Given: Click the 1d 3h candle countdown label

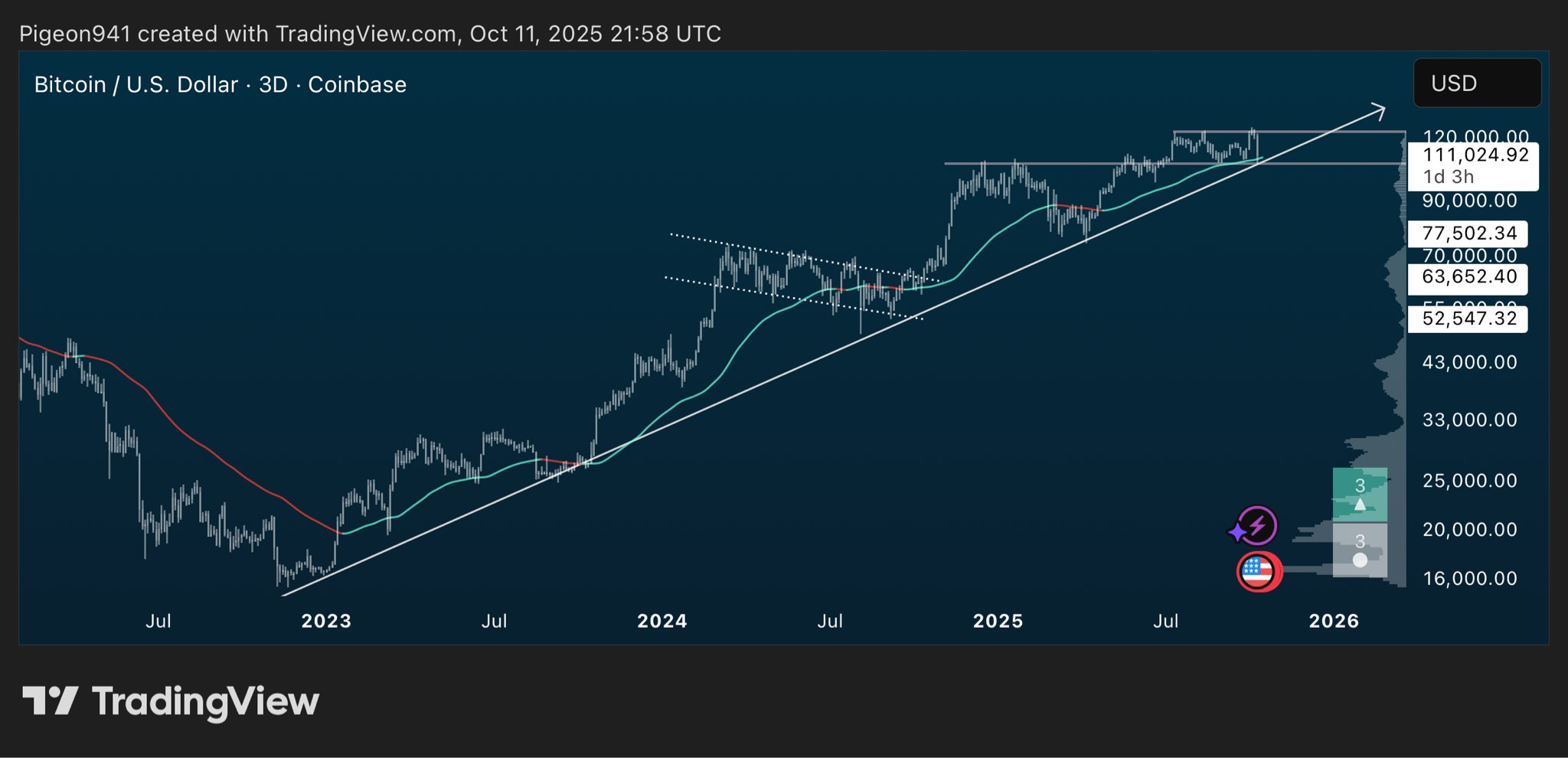Looking at the screenshot, I should coord(1448,177).
